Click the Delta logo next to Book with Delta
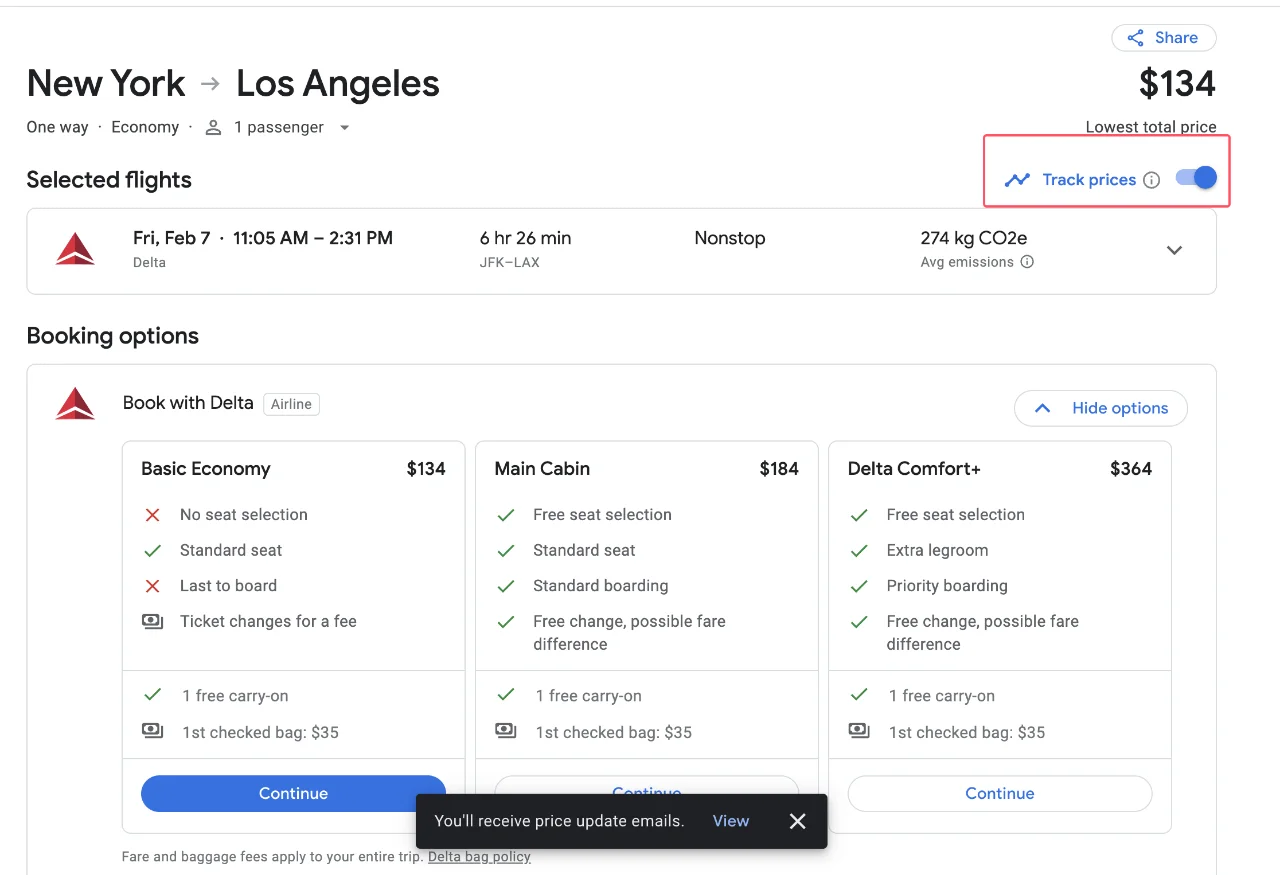This screenshot has width=1280, height=875. click(75, 403)
